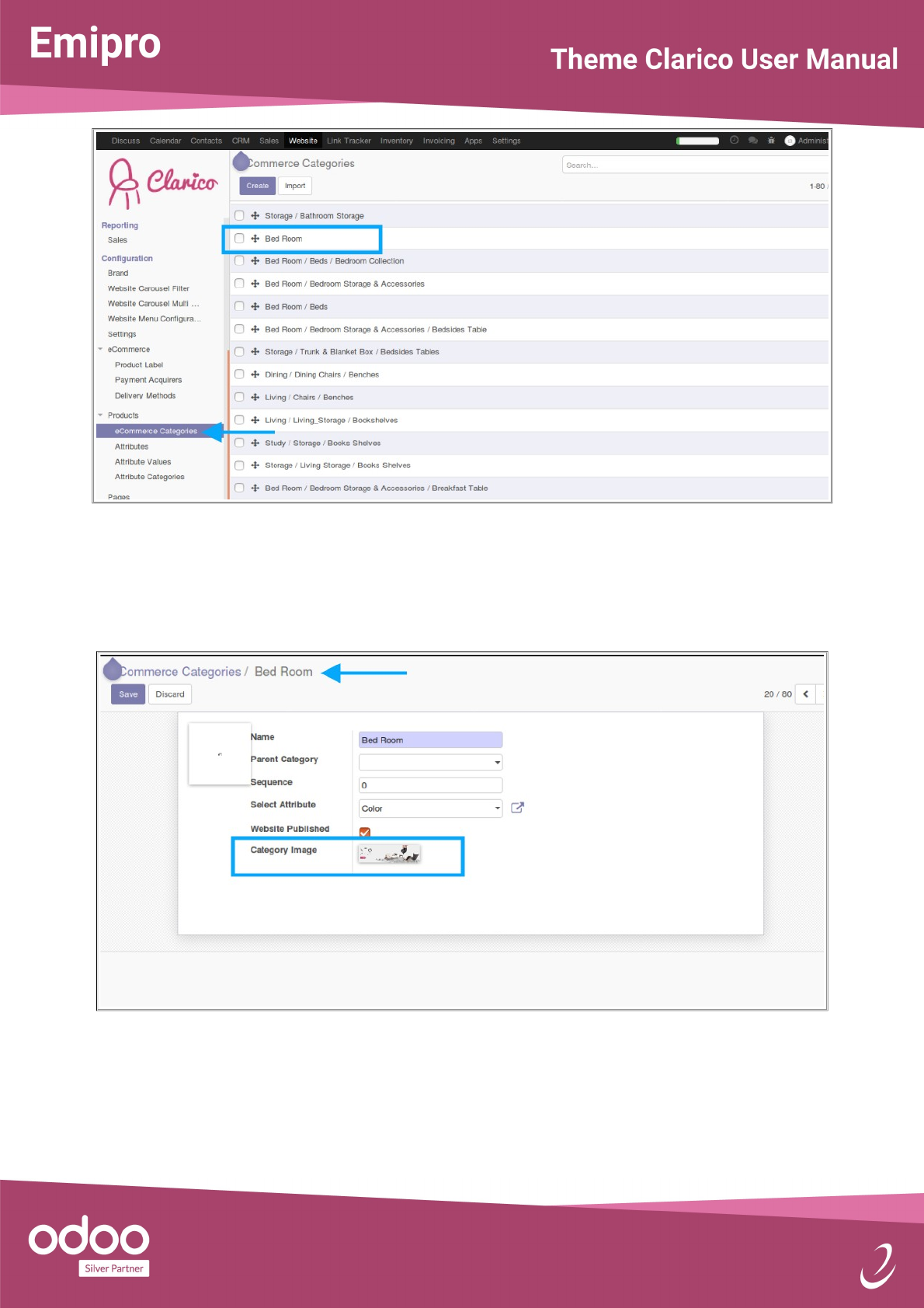Click drag handle of the Breakfast Table row
924x1308 pixels.
click(255, 488)
